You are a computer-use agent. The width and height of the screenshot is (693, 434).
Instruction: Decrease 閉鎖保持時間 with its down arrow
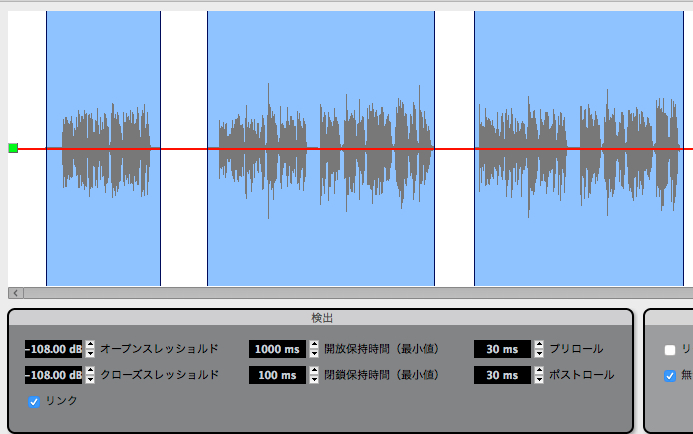(x=314, y=380)
